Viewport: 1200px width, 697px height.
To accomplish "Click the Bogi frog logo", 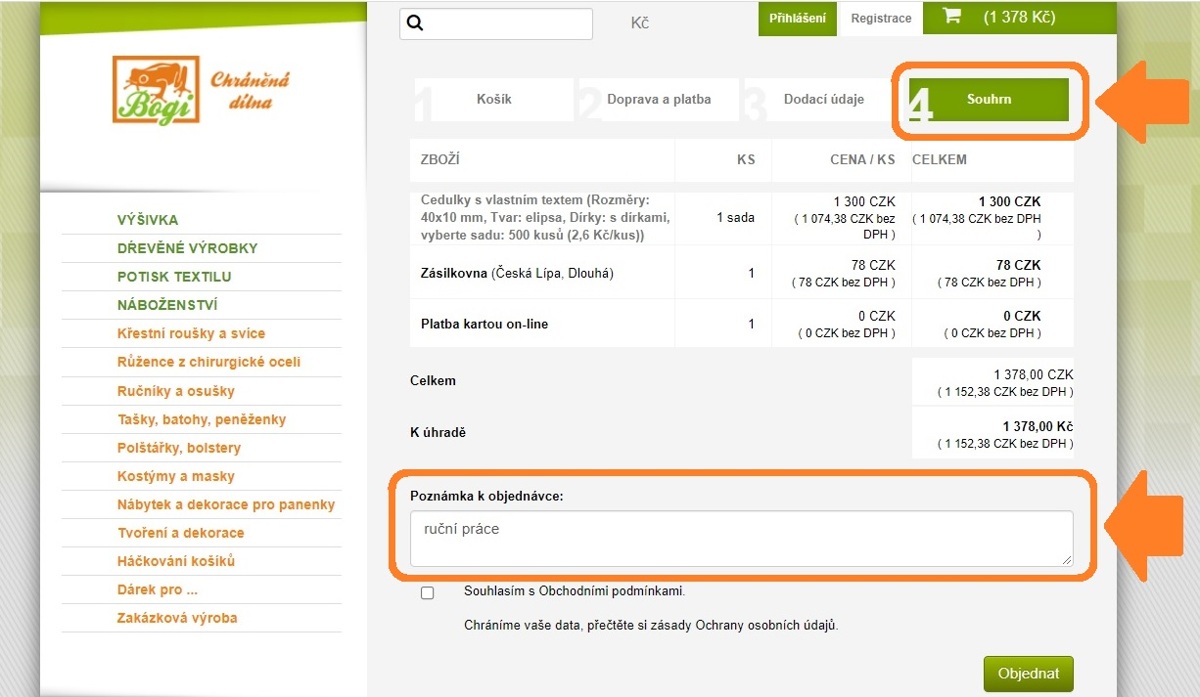I will (x=156, y=91).
